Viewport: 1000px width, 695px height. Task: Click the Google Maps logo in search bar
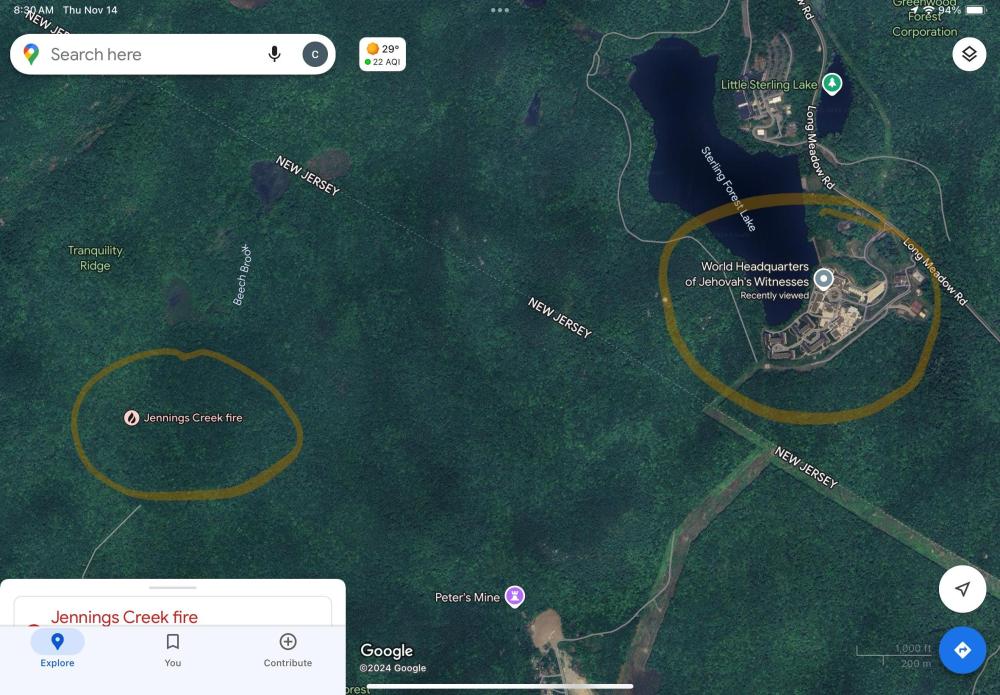click(31, 54)
